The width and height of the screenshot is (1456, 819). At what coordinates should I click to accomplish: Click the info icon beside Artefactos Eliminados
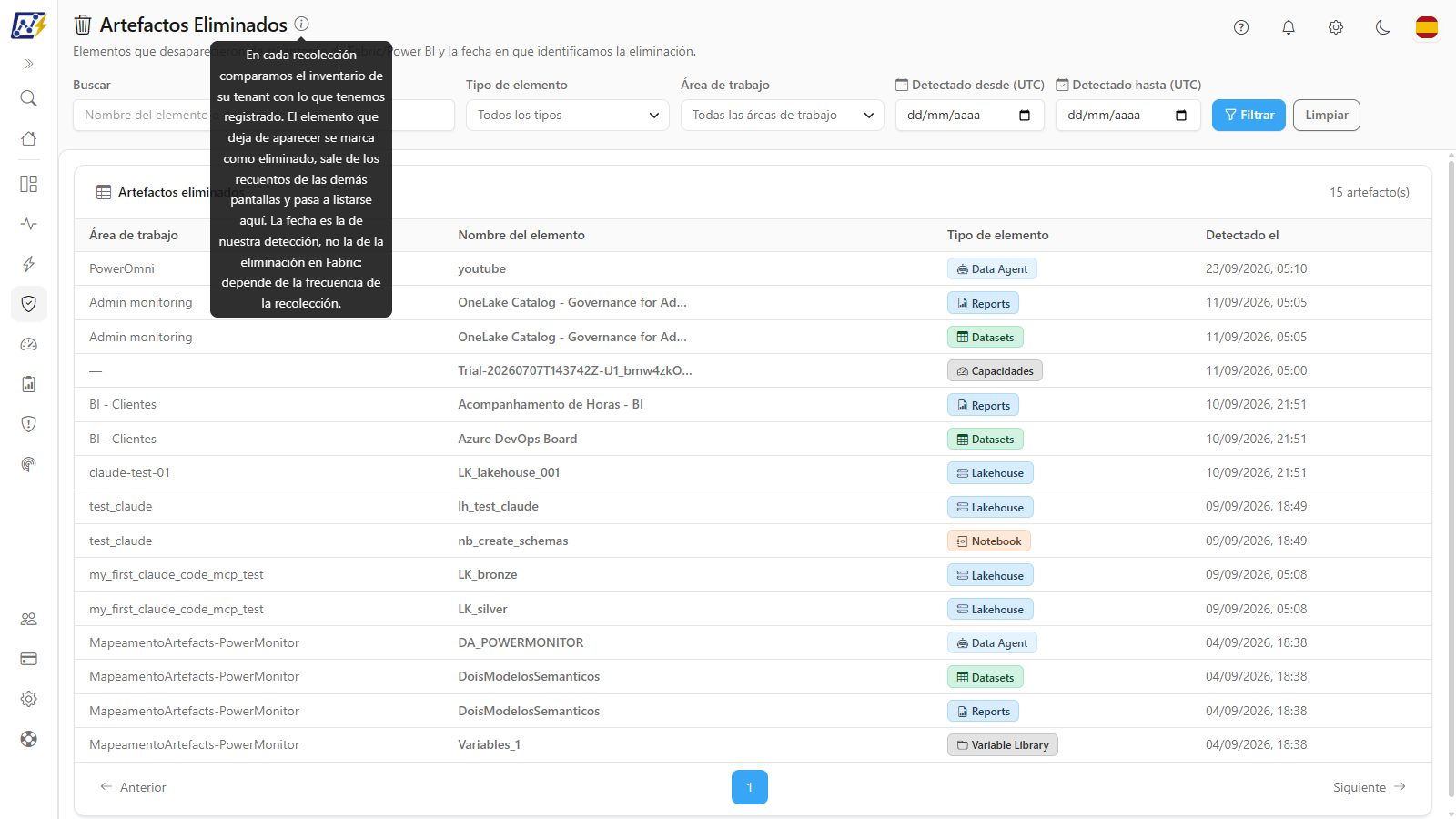[302, 24]
